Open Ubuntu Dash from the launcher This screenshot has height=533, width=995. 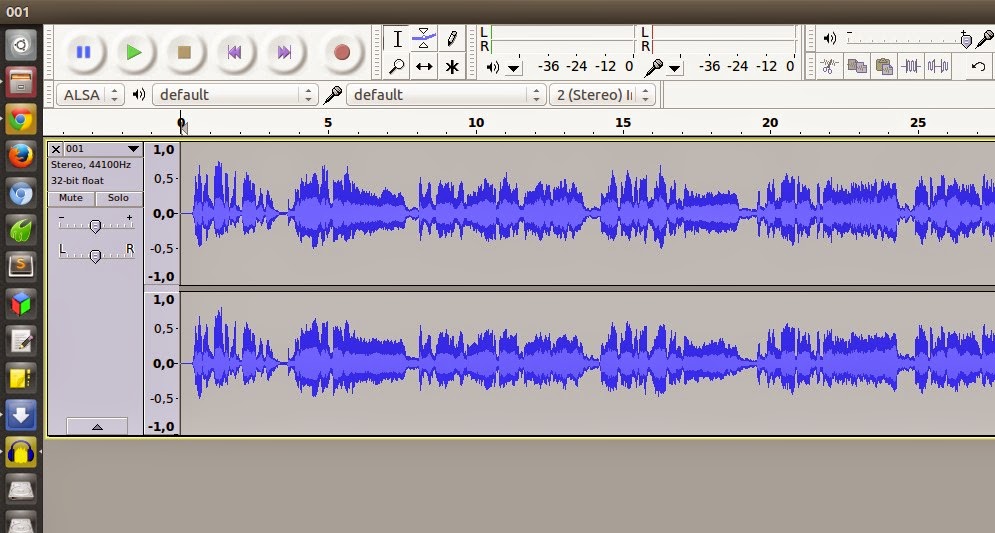(21, 45)
